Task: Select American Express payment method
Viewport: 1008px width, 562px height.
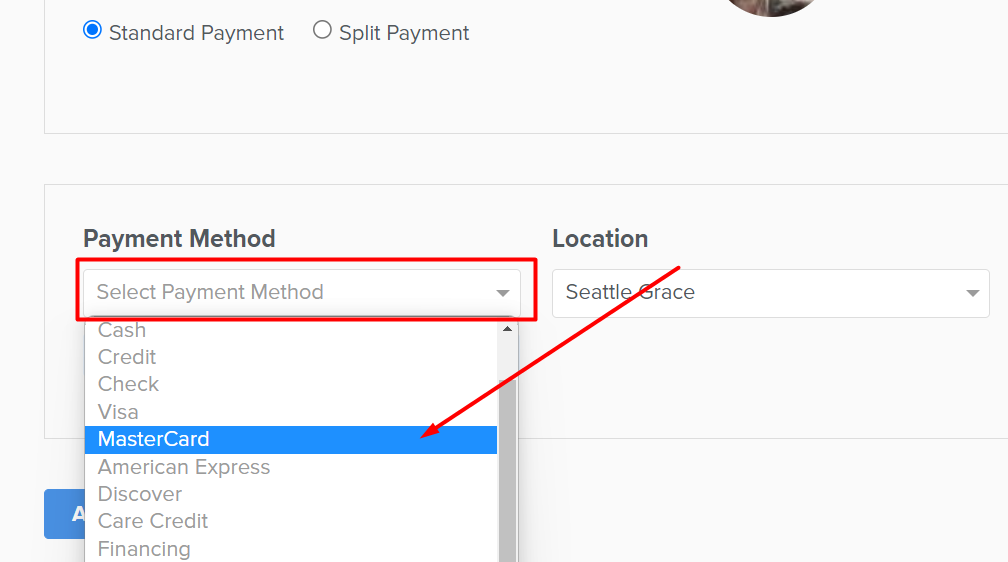Action: 291,467
